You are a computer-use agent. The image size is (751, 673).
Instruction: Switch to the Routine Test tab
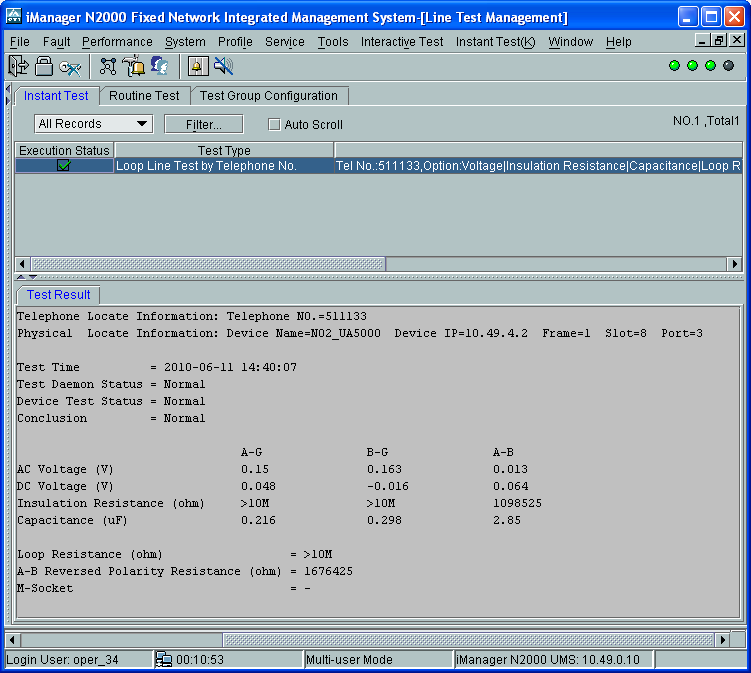(144, 96)
